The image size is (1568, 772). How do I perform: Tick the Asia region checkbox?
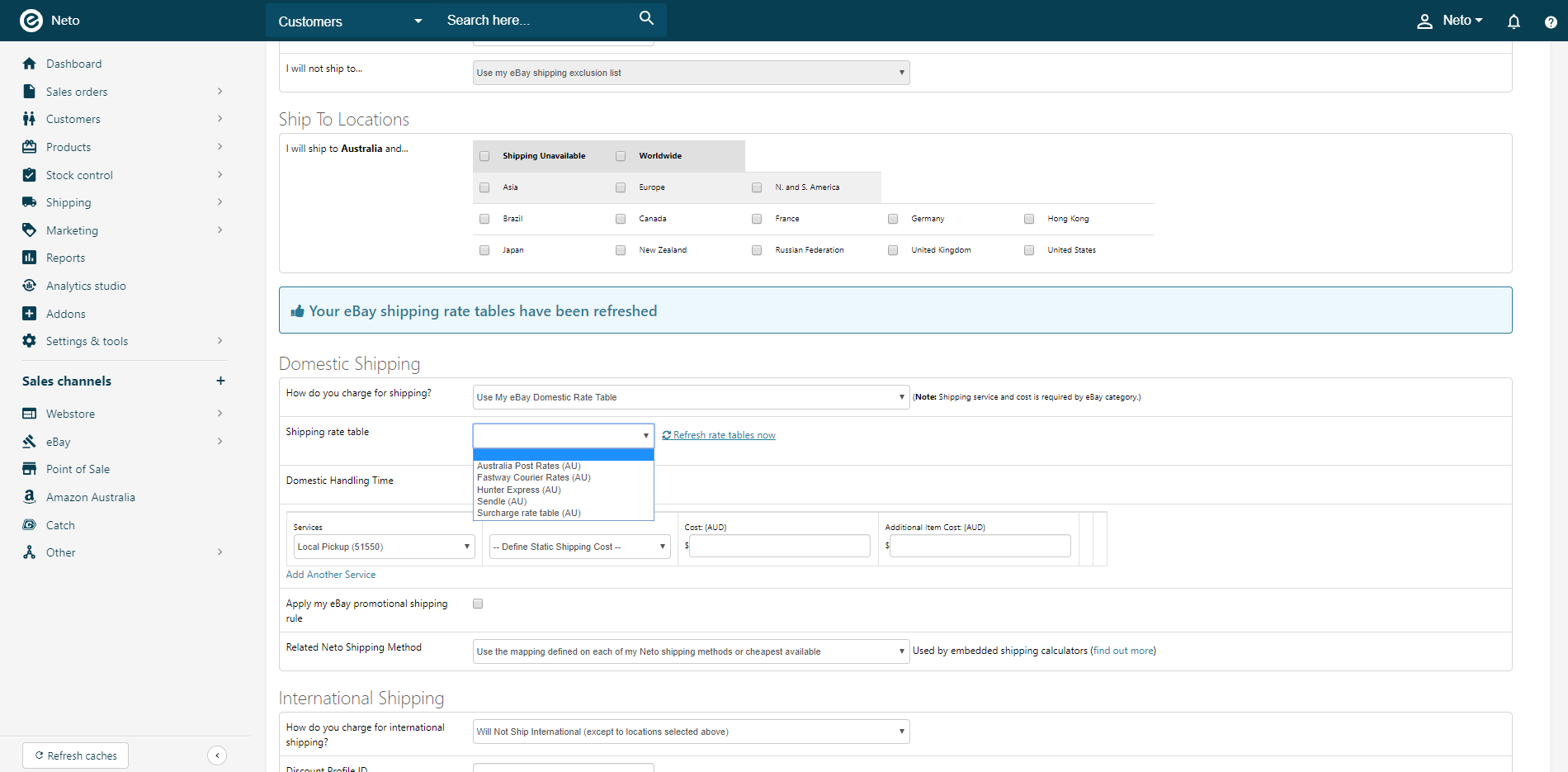pos(484,187)
